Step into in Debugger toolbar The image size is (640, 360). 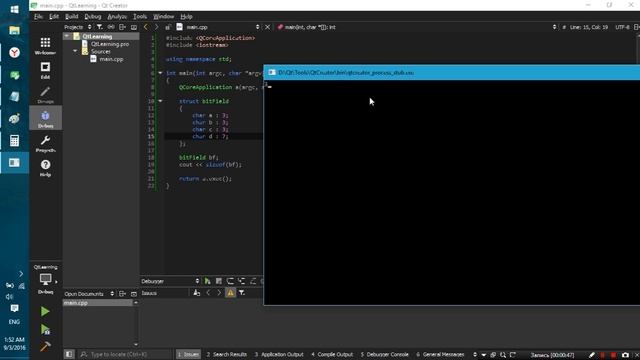[x=242, y=281]
